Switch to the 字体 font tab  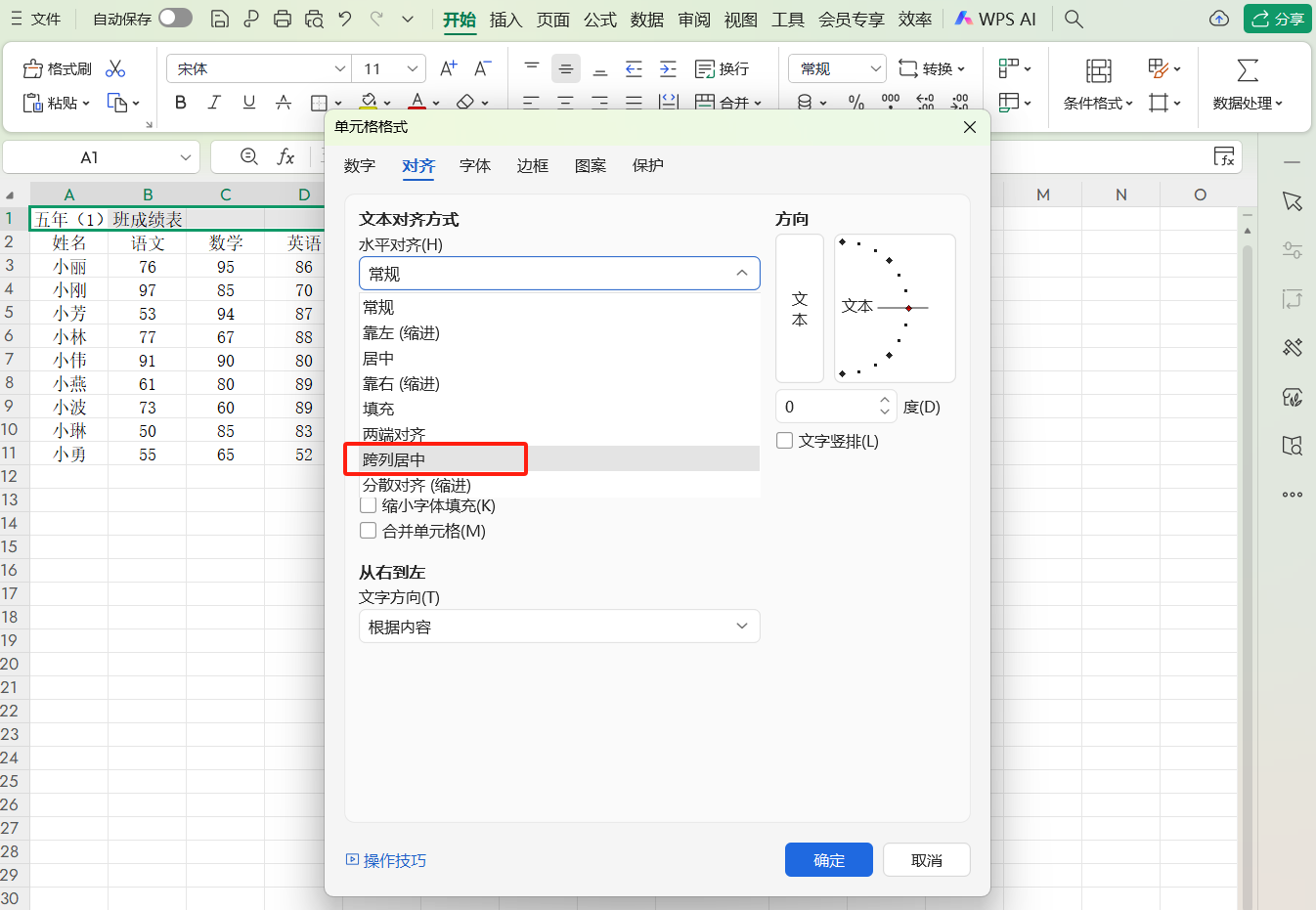point(475,165)
